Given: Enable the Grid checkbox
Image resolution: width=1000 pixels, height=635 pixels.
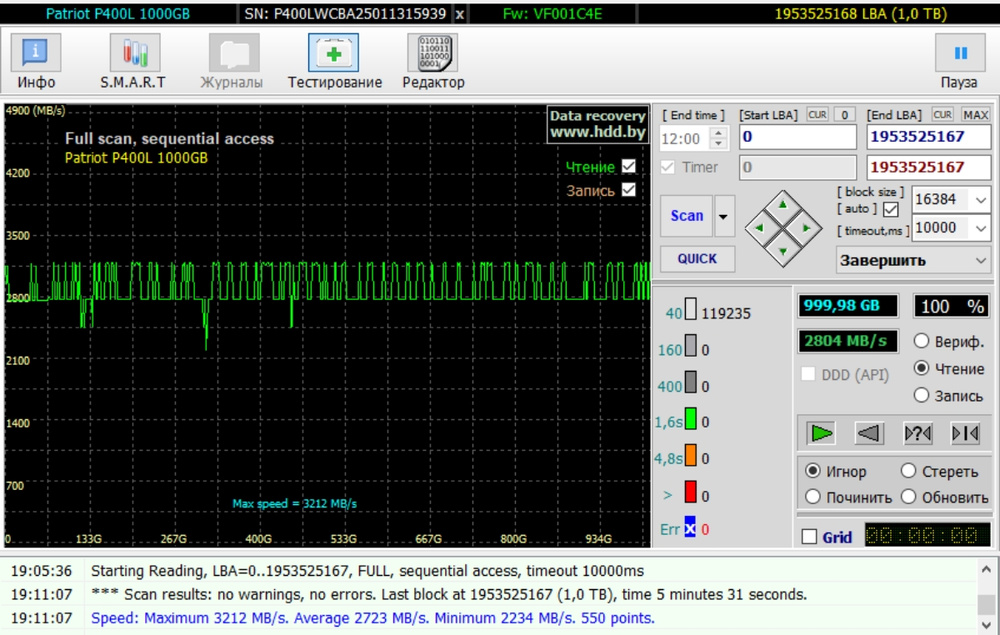Looking at the screenshot, I should pyautogui.click(x=810, y=537).
